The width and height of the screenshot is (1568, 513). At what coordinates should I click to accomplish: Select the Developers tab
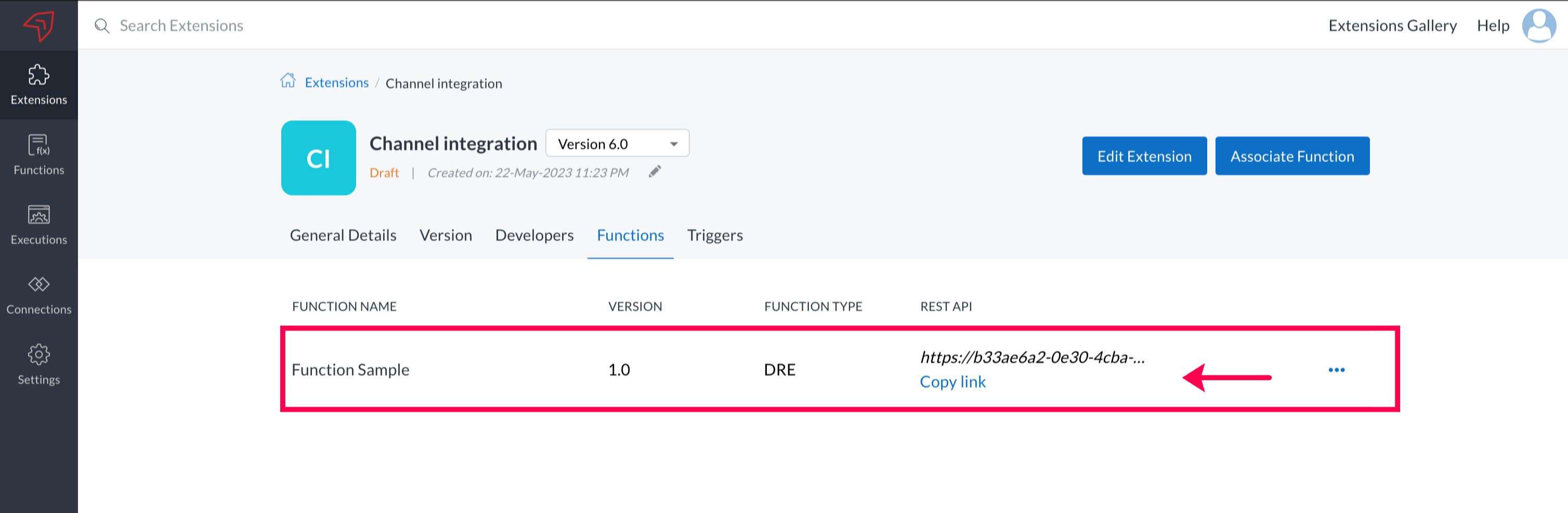point(534,235)
